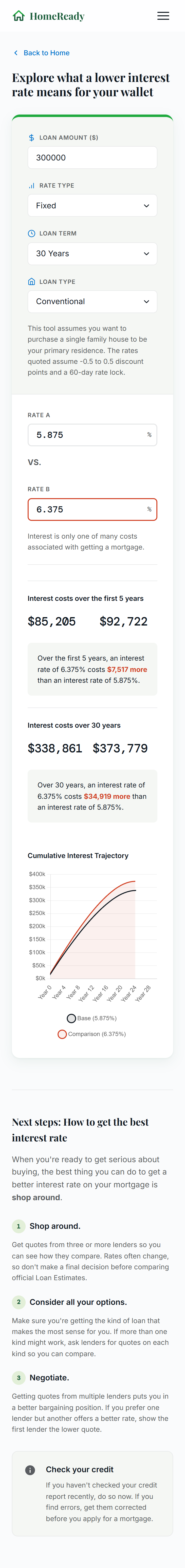Click circled number 1 beside Shop around
This screenshot has height=1568, width=185.
tap(18, 1226)
